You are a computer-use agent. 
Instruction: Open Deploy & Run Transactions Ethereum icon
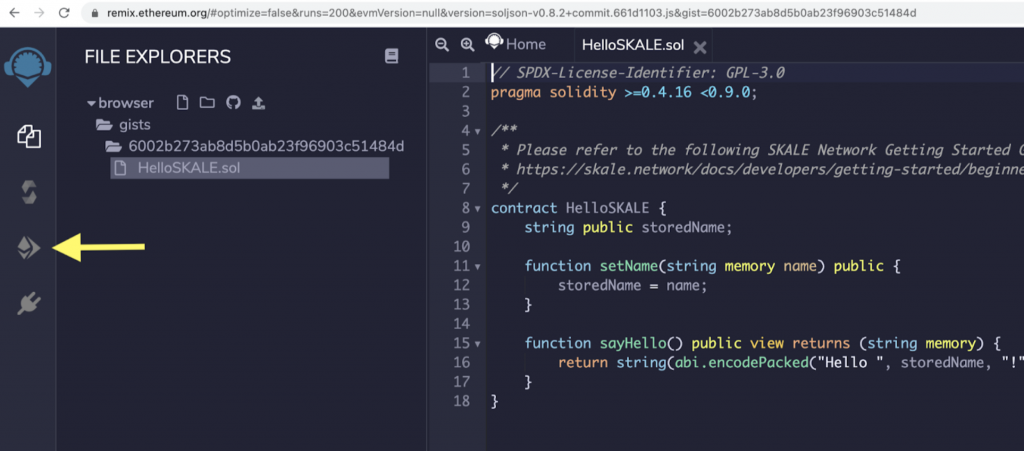tap(29, 248)
